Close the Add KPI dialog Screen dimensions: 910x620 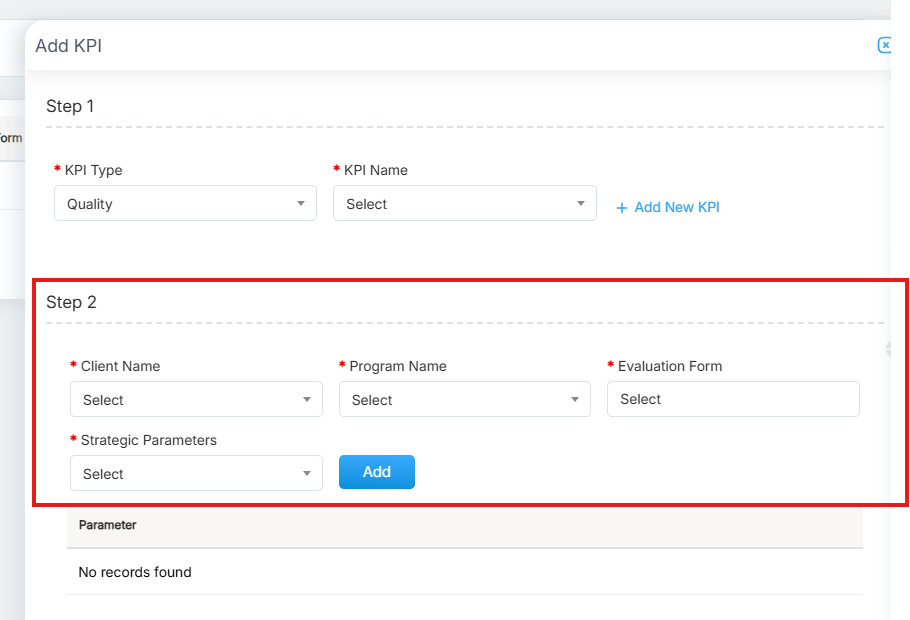pyautogui.click(x=884, y=45)
